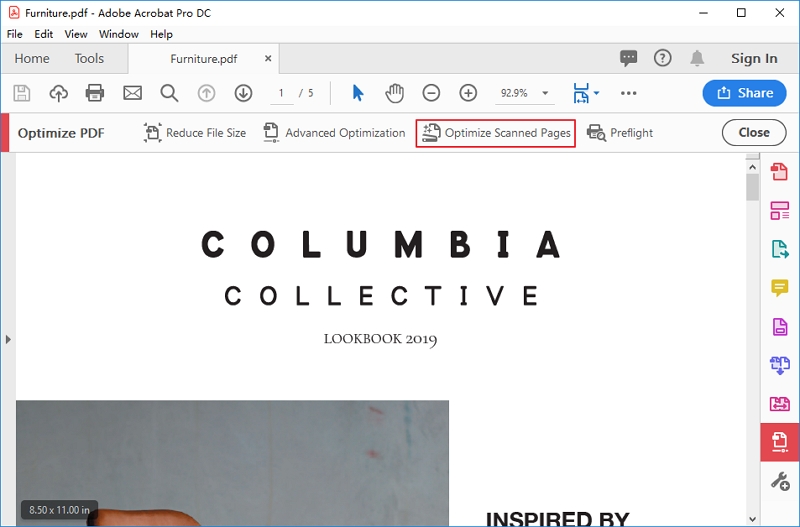Switch to the Tools tab

point(89,59)
